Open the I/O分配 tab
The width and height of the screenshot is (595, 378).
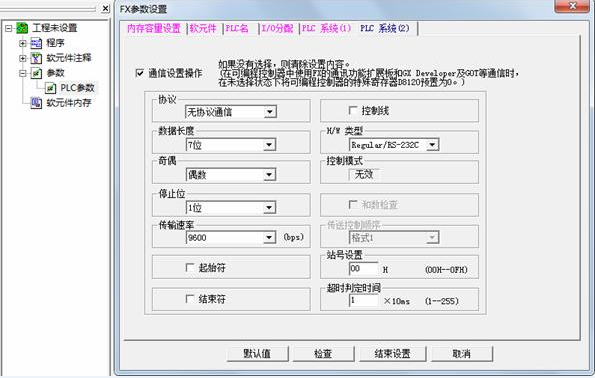(x=277, y=28)
